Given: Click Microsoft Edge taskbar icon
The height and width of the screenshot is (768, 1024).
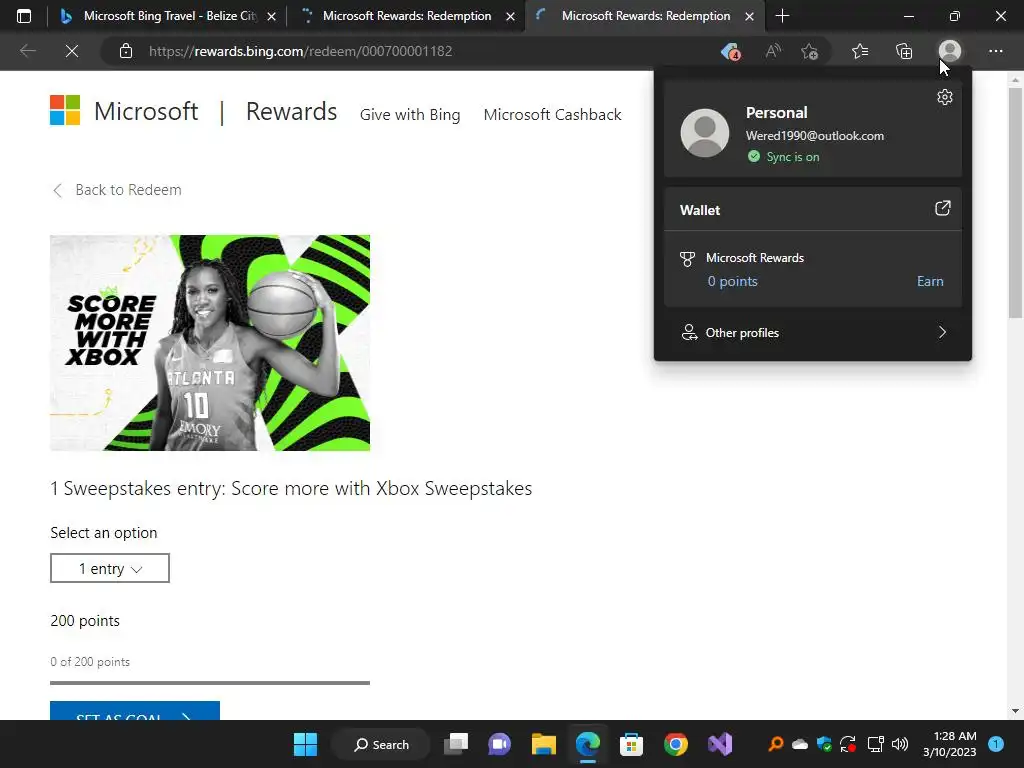Looking at the screenshot, I should [x=588, y=744].
